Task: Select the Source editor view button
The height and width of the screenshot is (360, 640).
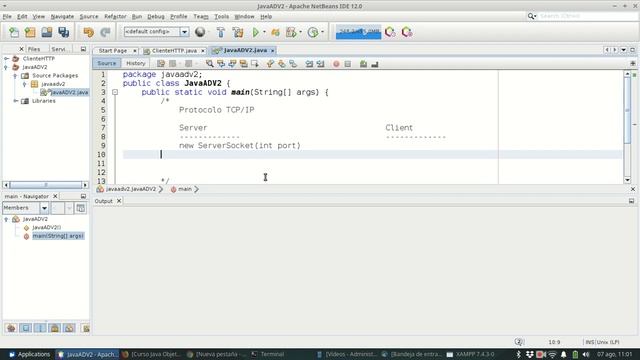Action: point(107,63)
